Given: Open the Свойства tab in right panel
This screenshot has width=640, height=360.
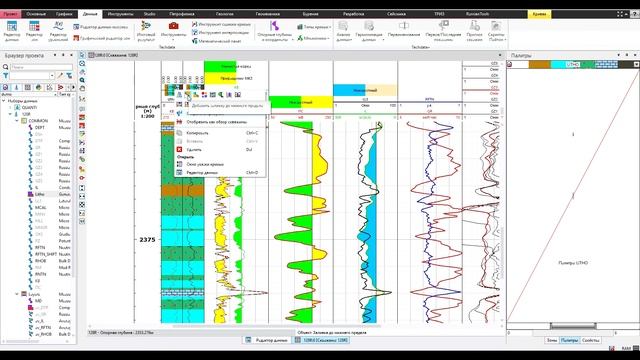Looking at the screenshot, I should pyautogui.click(x=590, y=340).
